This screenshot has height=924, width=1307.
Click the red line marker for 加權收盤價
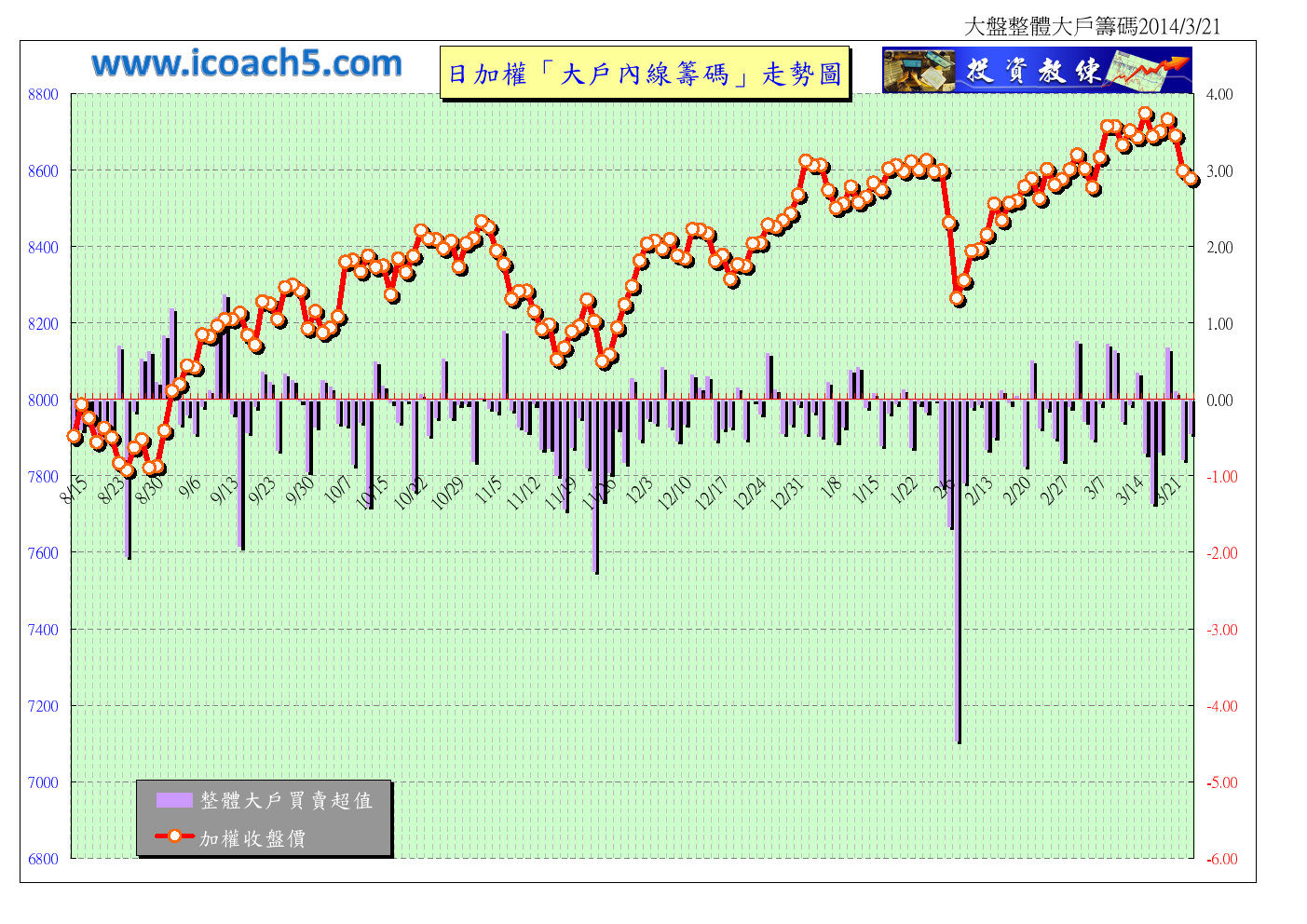174,836
